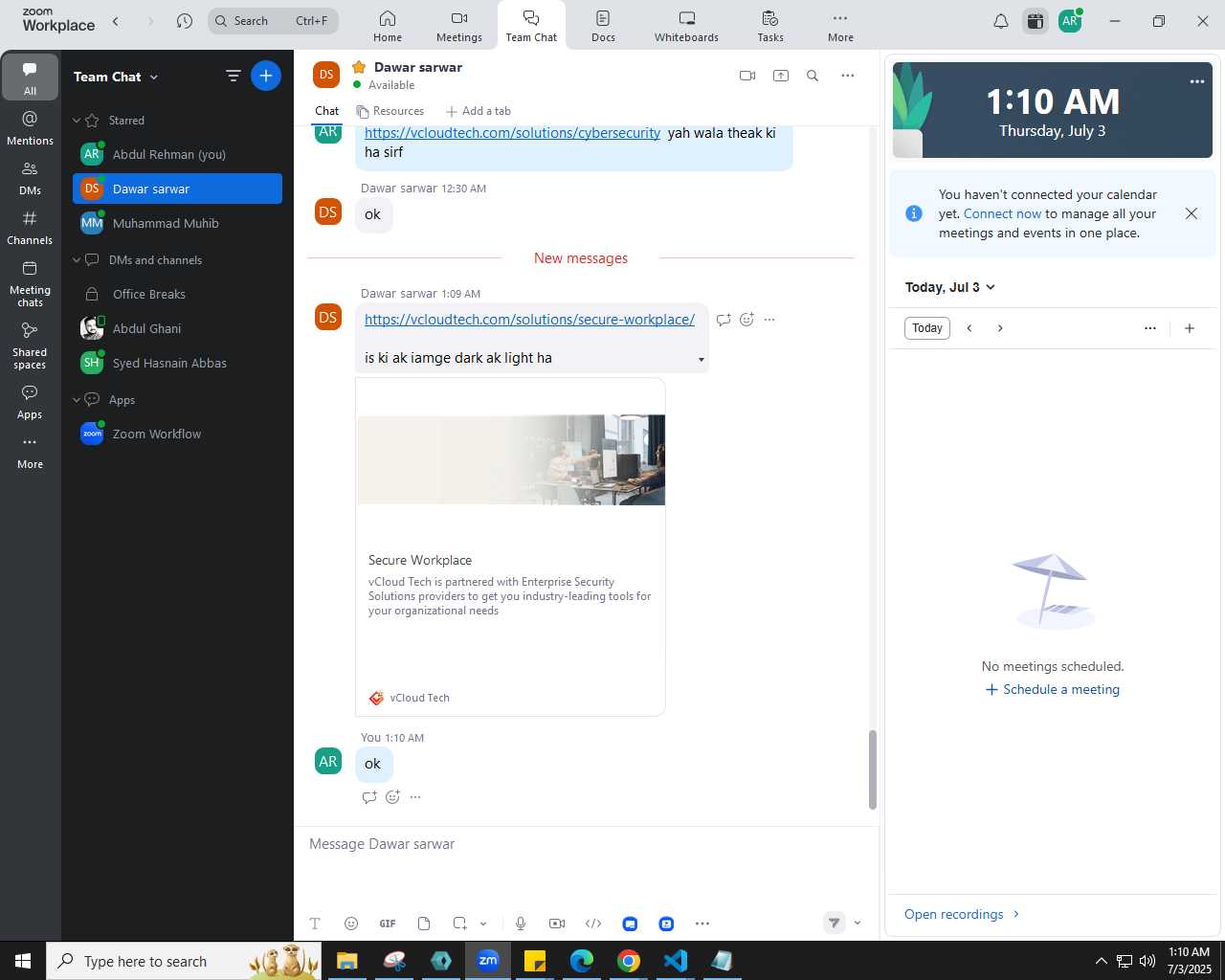Click the More item in left sidebar
1225x980 pixels.
pyautogui.click(x=30, y=452)
